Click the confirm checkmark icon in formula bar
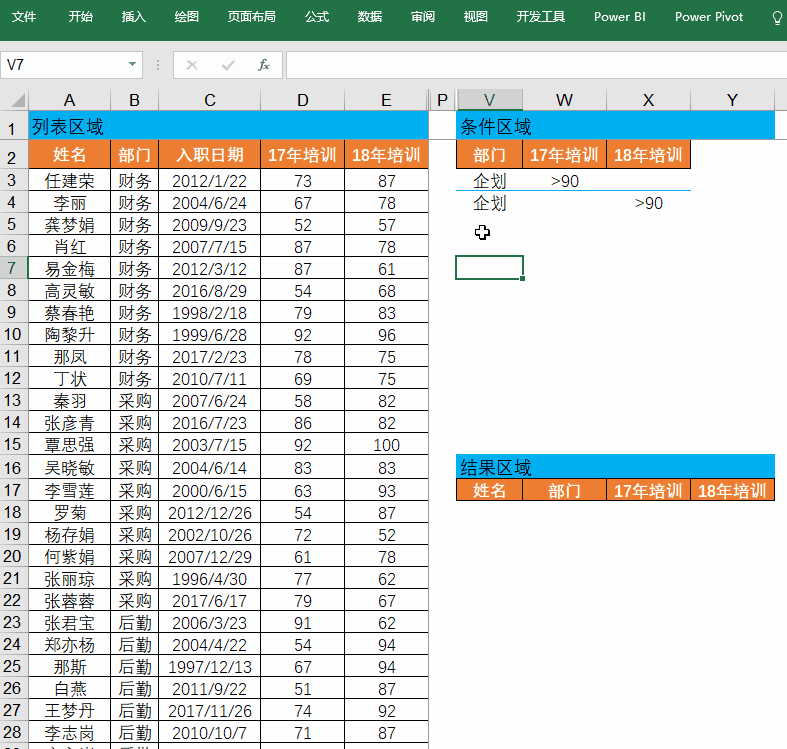This screenshot has height=749, width=787. [x=228, y=65]
